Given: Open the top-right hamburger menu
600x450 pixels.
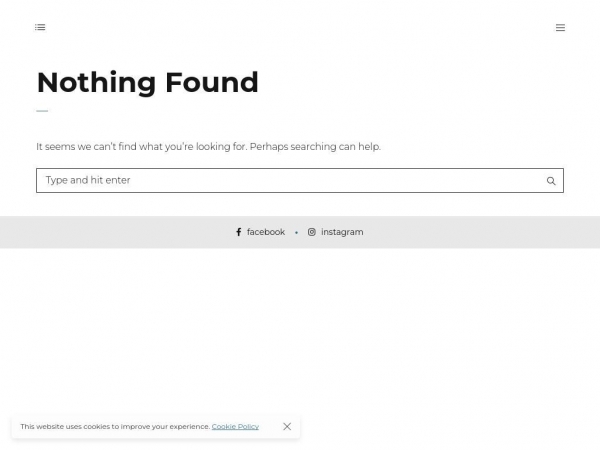Looking at the screenshot, I should (560, 27).
